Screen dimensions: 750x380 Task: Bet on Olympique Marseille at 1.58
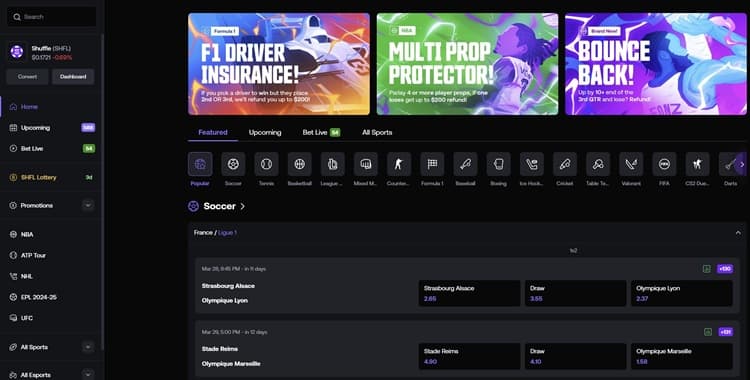click(682, 356)
